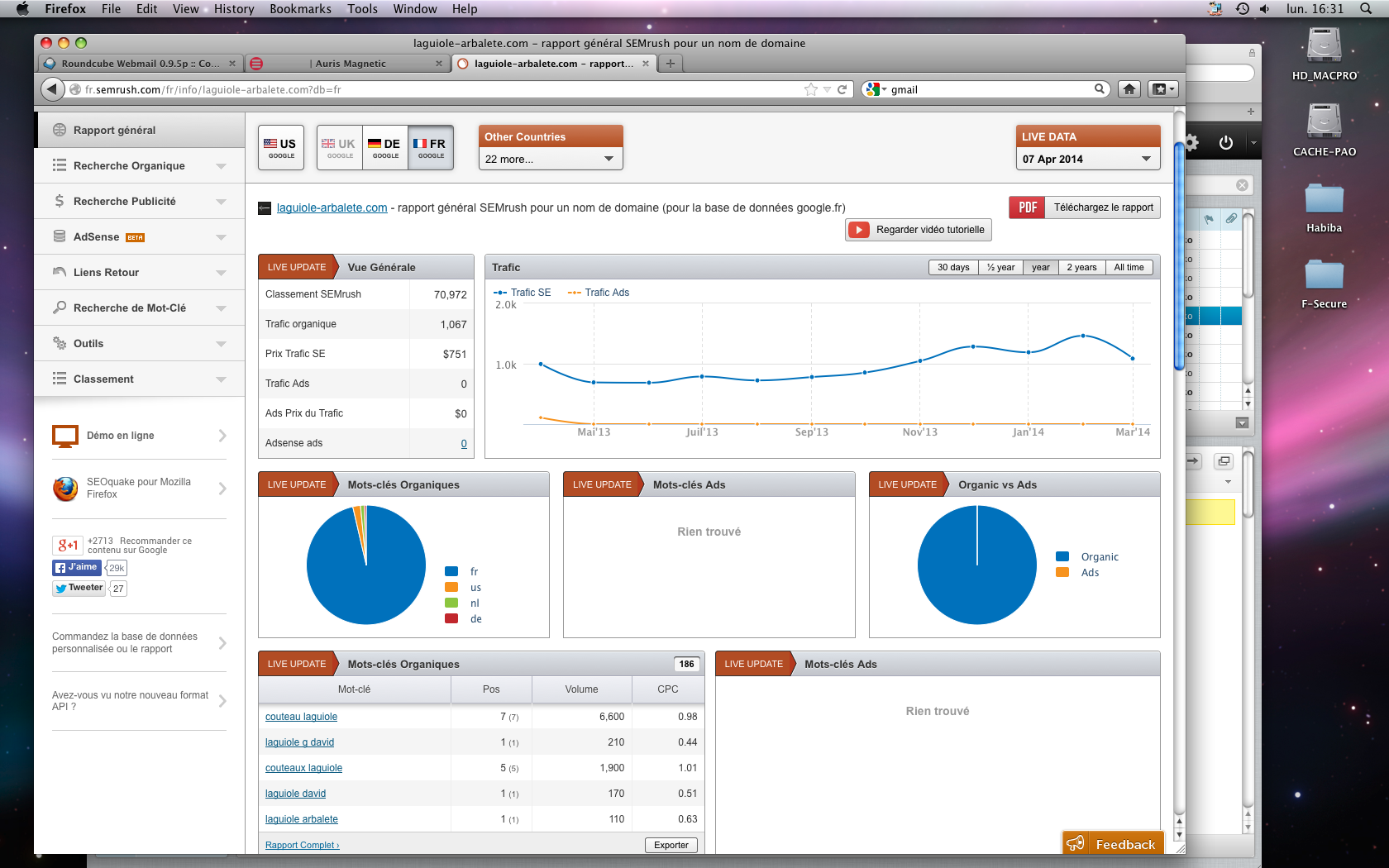Set traffic chart range to 30 days
1389x868 pixels.
click(x=953, y=267)
